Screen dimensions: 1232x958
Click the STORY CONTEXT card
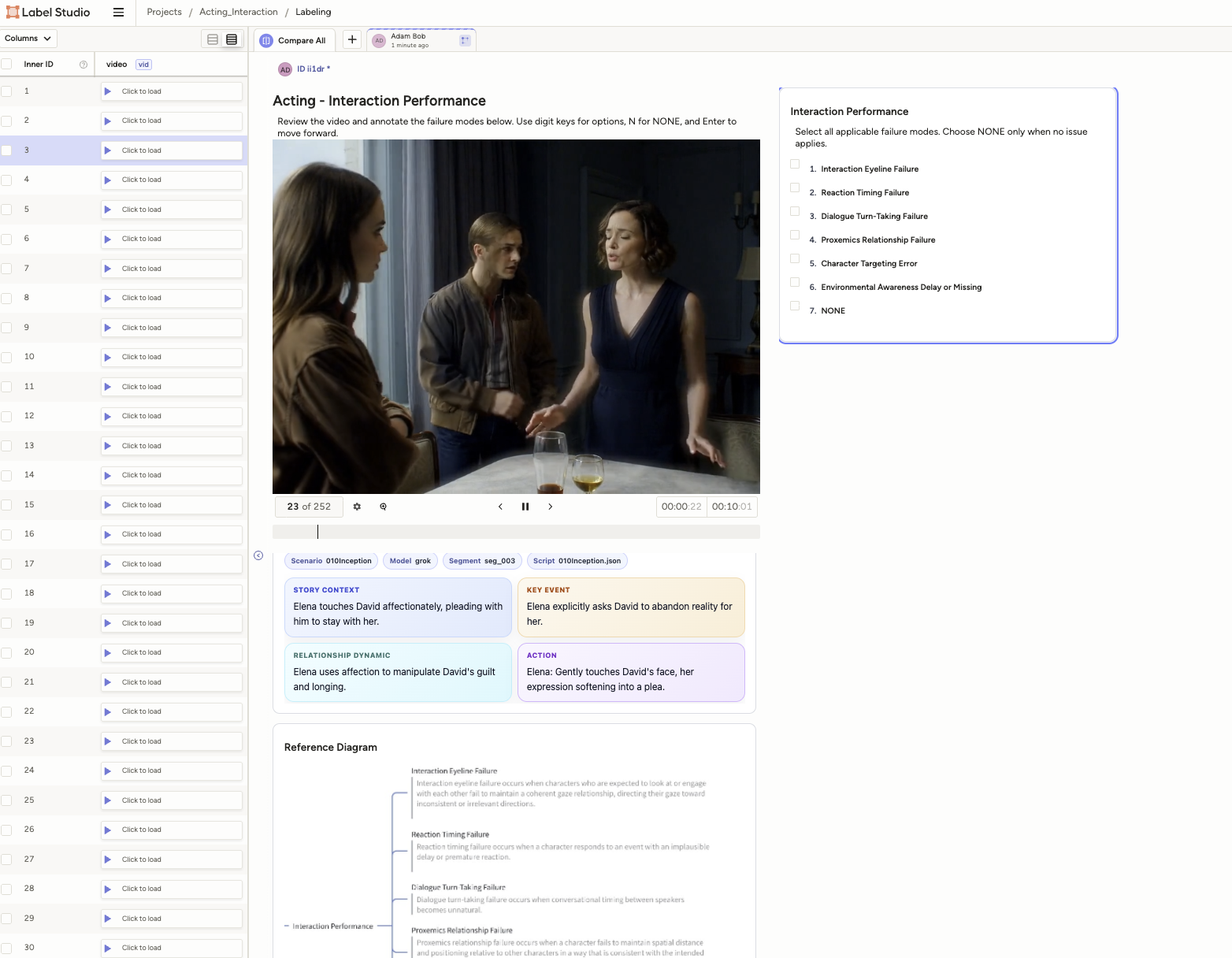[x=398, y=607]
